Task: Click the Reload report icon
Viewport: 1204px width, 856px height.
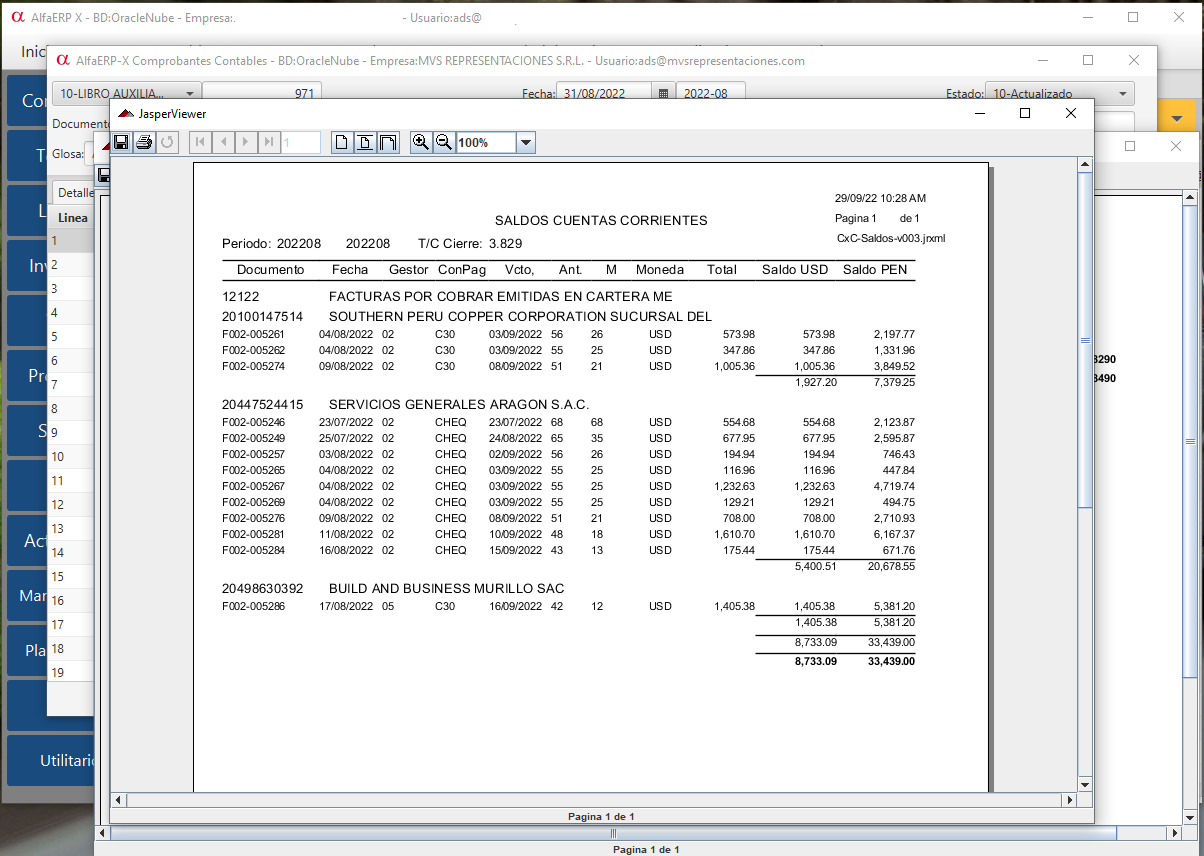Action: coord(167,143)
